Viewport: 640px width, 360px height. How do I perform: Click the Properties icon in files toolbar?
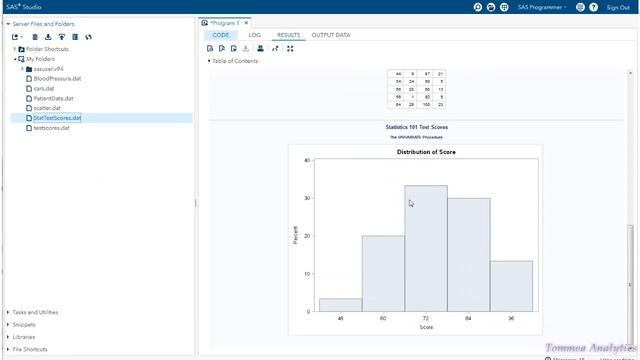(75, 37)
